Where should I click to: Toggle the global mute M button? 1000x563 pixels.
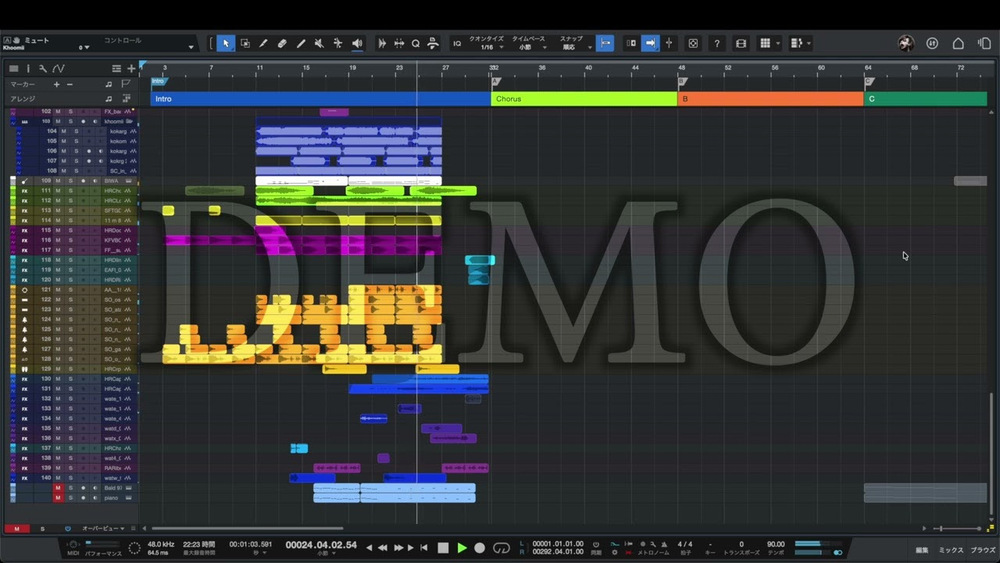coord(16,528)
